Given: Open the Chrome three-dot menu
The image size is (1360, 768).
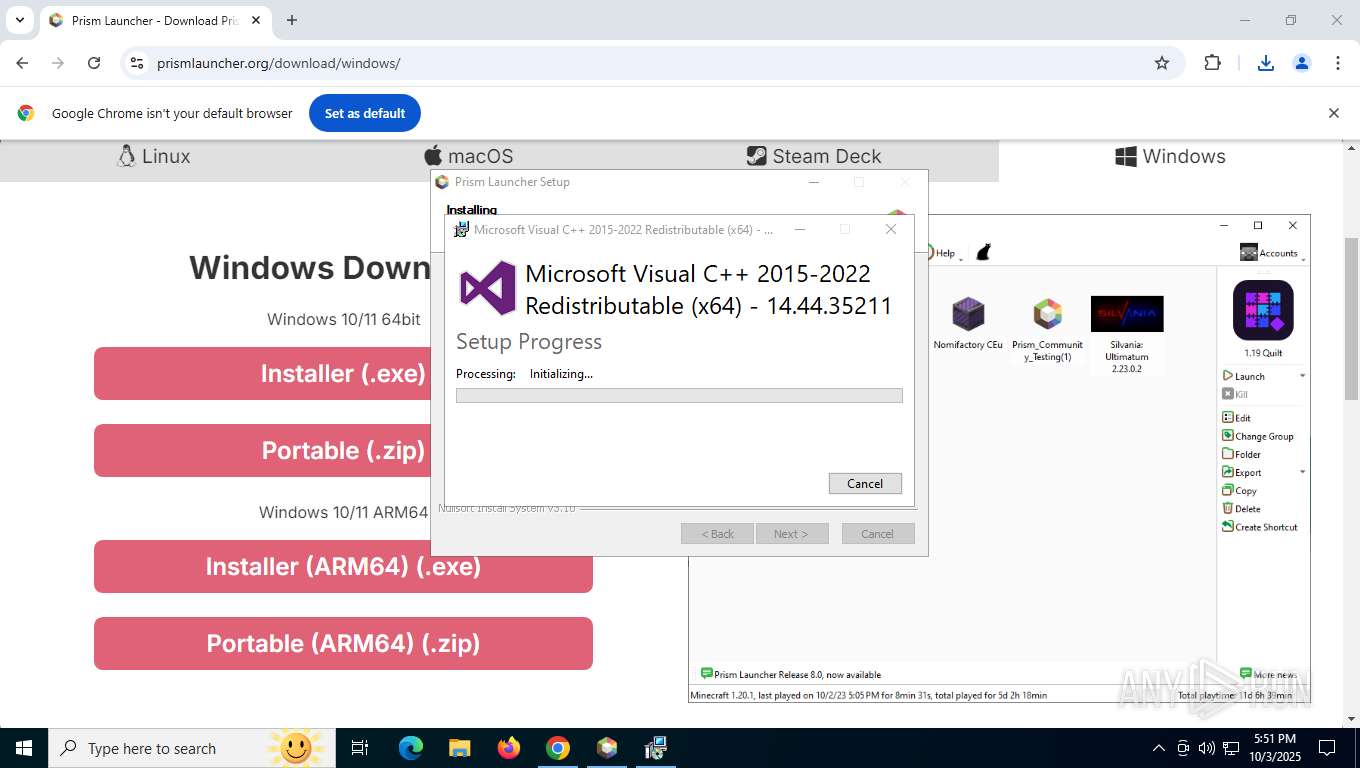Looking at the screenshot, I should point(1338,63).
